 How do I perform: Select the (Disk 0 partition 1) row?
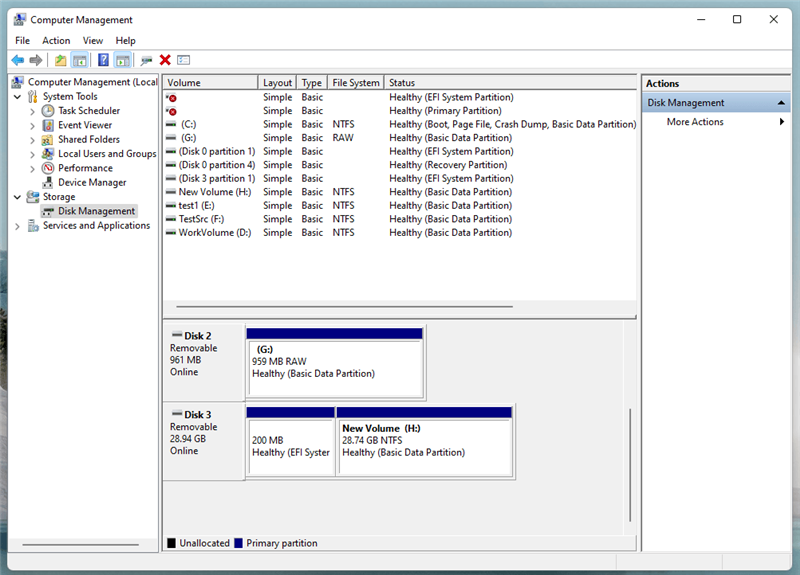tap(400, 152)
